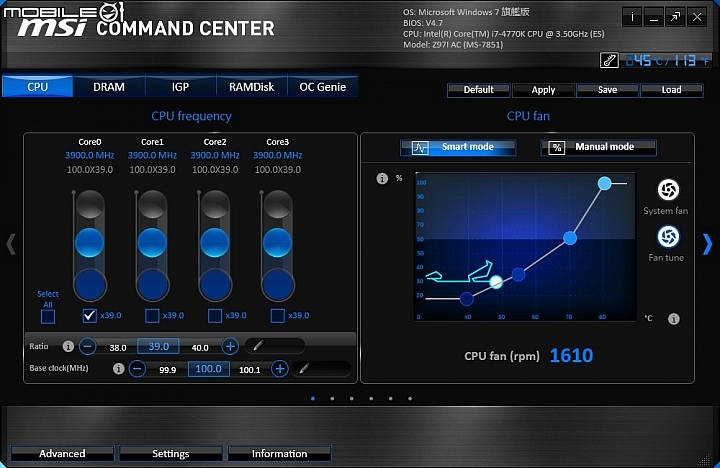Enable Smart mode for CPU fan
The width and height of the screenshot is (720, 468).
tap(458, 147)
